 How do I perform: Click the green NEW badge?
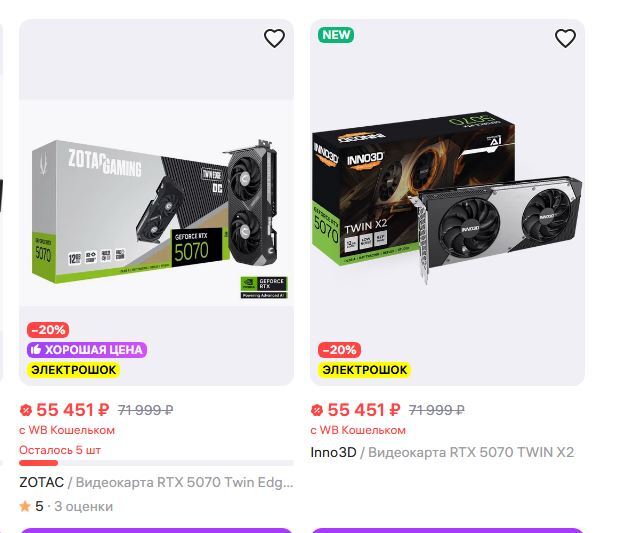(336, 35)
